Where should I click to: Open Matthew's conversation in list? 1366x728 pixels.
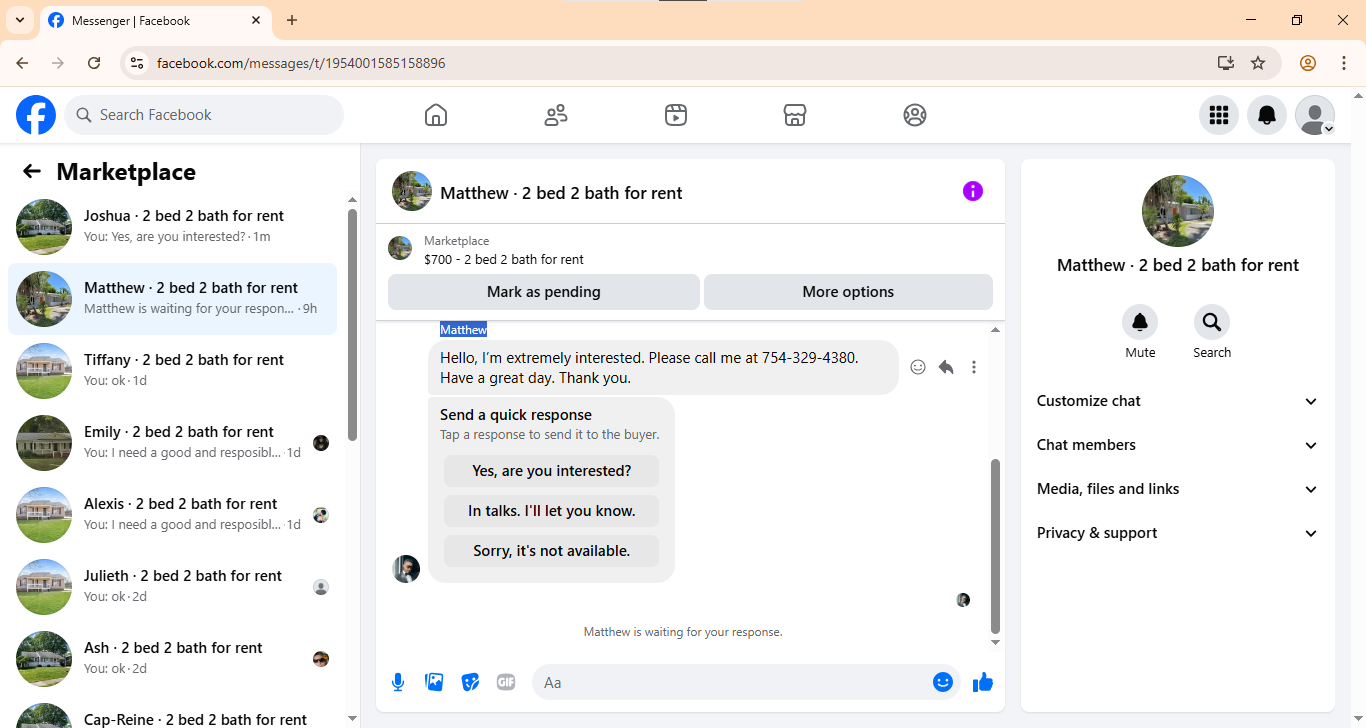pyautogui.click(x=172, y=299)
